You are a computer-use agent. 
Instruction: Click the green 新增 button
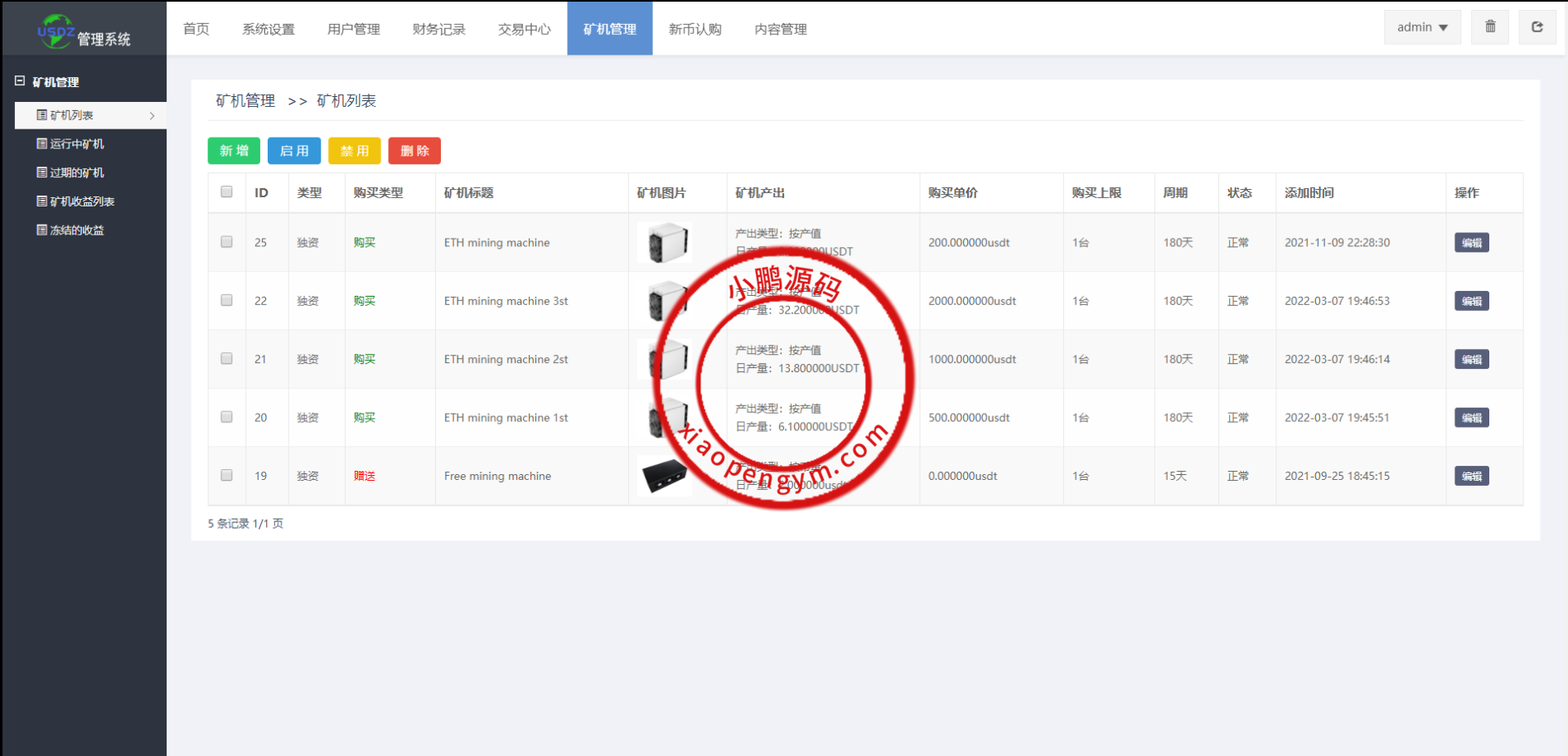pos(233,150)
